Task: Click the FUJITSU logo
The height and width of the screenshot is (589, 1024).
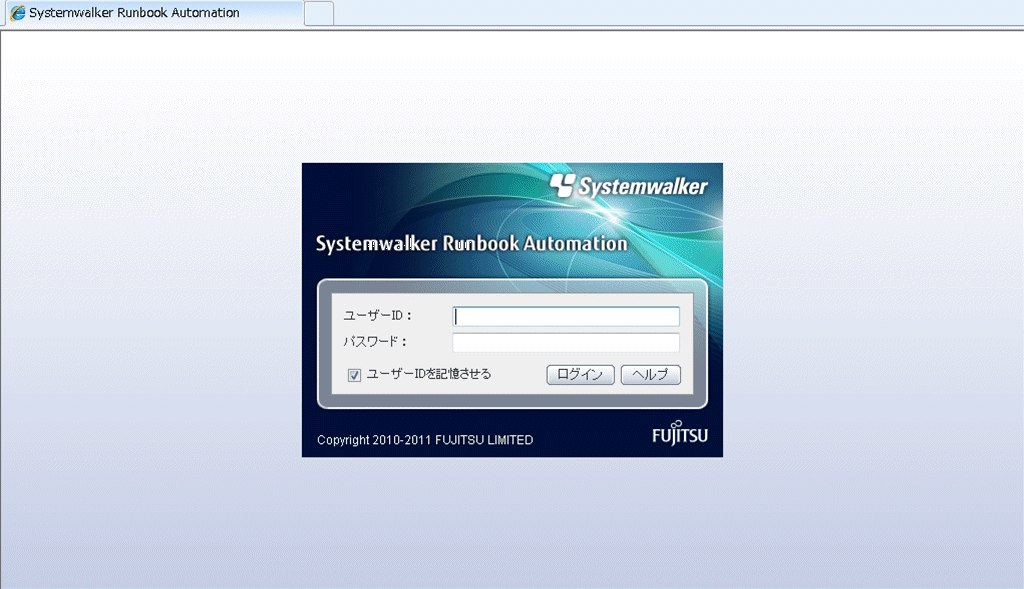Action: point(679,434)
